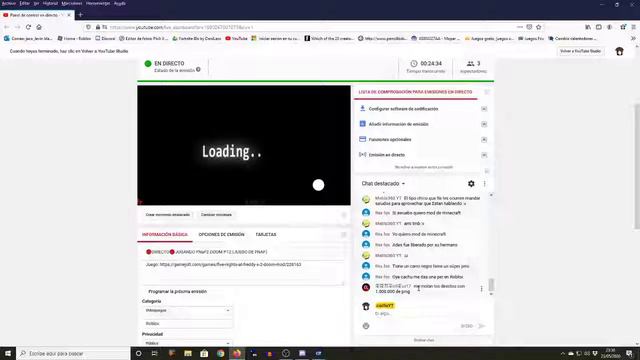Click the Emisión en directo broadcast icon
Screen dimensions: 640x360
(362, 155)
